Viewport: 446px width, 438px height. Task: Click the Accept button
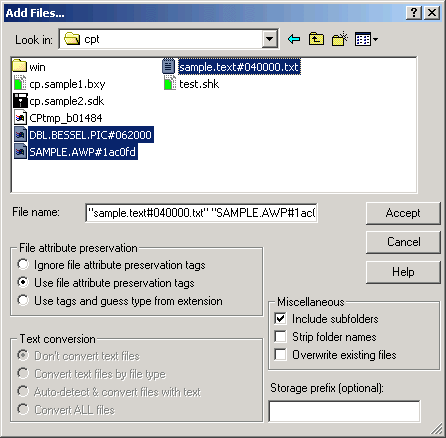tap(403, 213)
